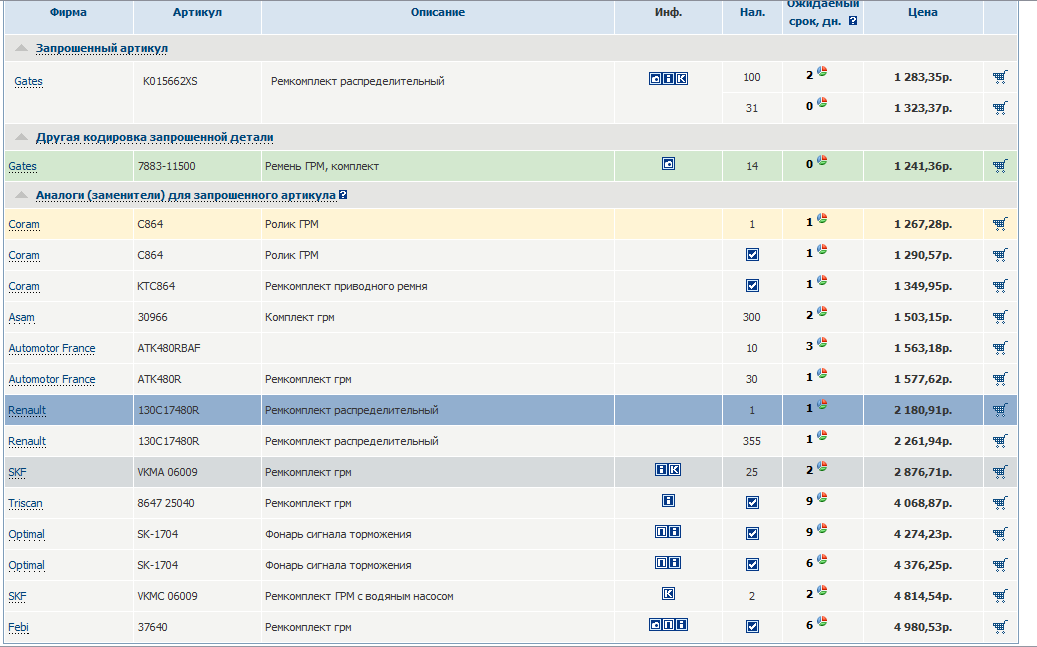Toggle availability checkbox for Coram KTC864
The width and height of the screenshot is (1037, 647).
point(752,286)
